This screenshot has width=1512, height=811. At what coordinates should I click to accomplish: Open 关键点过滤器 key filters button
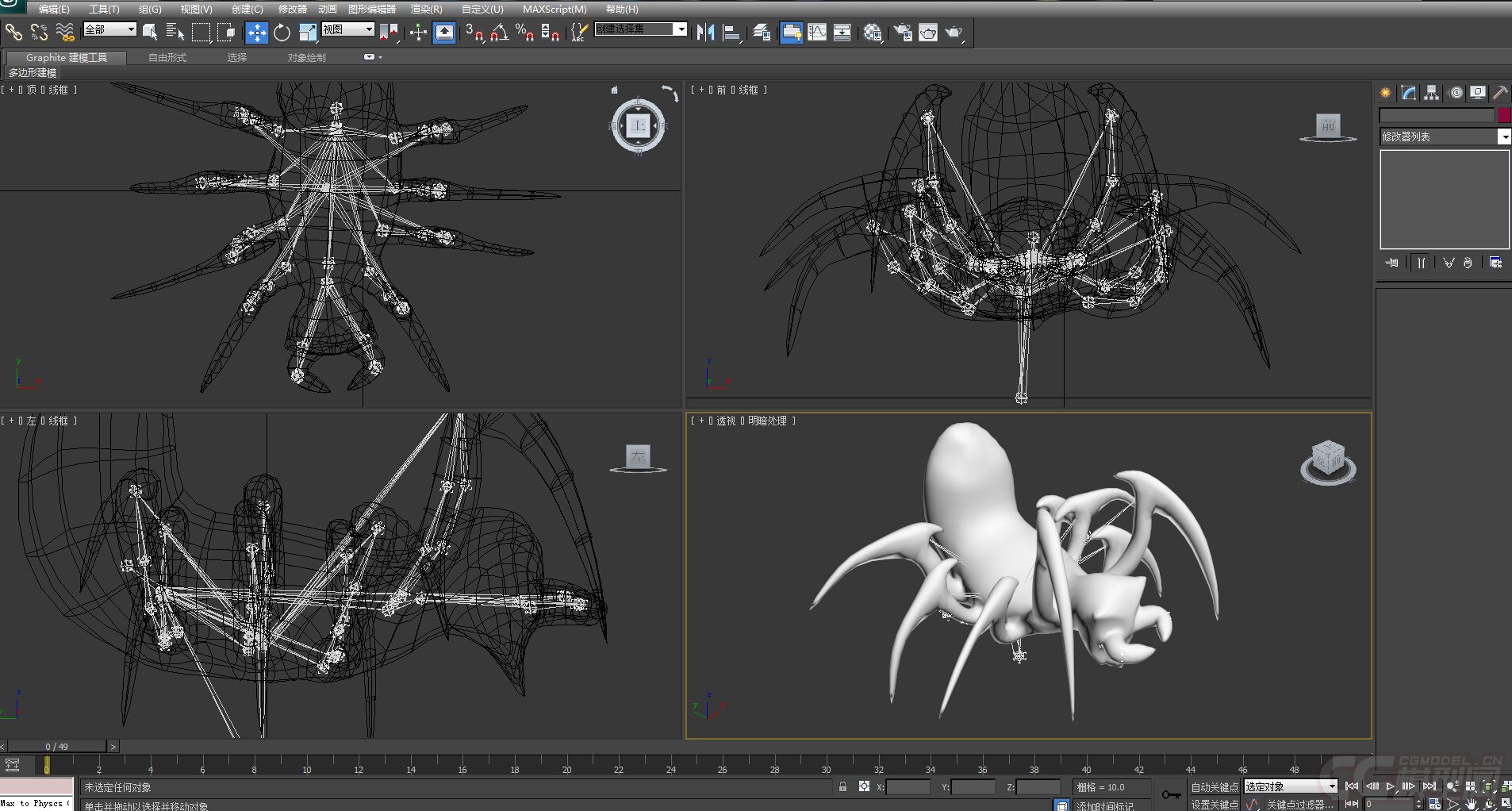[1300, 804]
